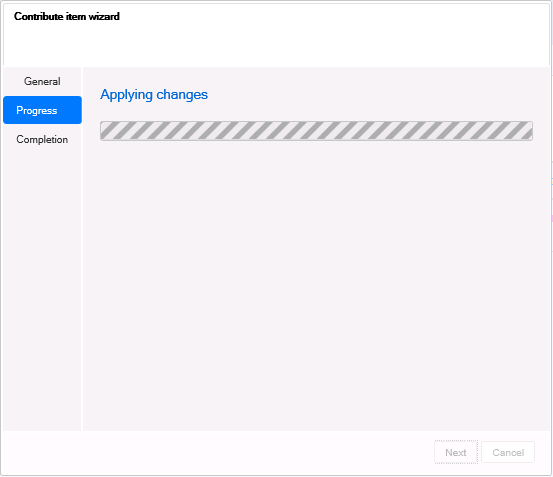The width and height of the screenshot is (553, 477).
Task: Go back to the General page
Action: coord(42,81)
